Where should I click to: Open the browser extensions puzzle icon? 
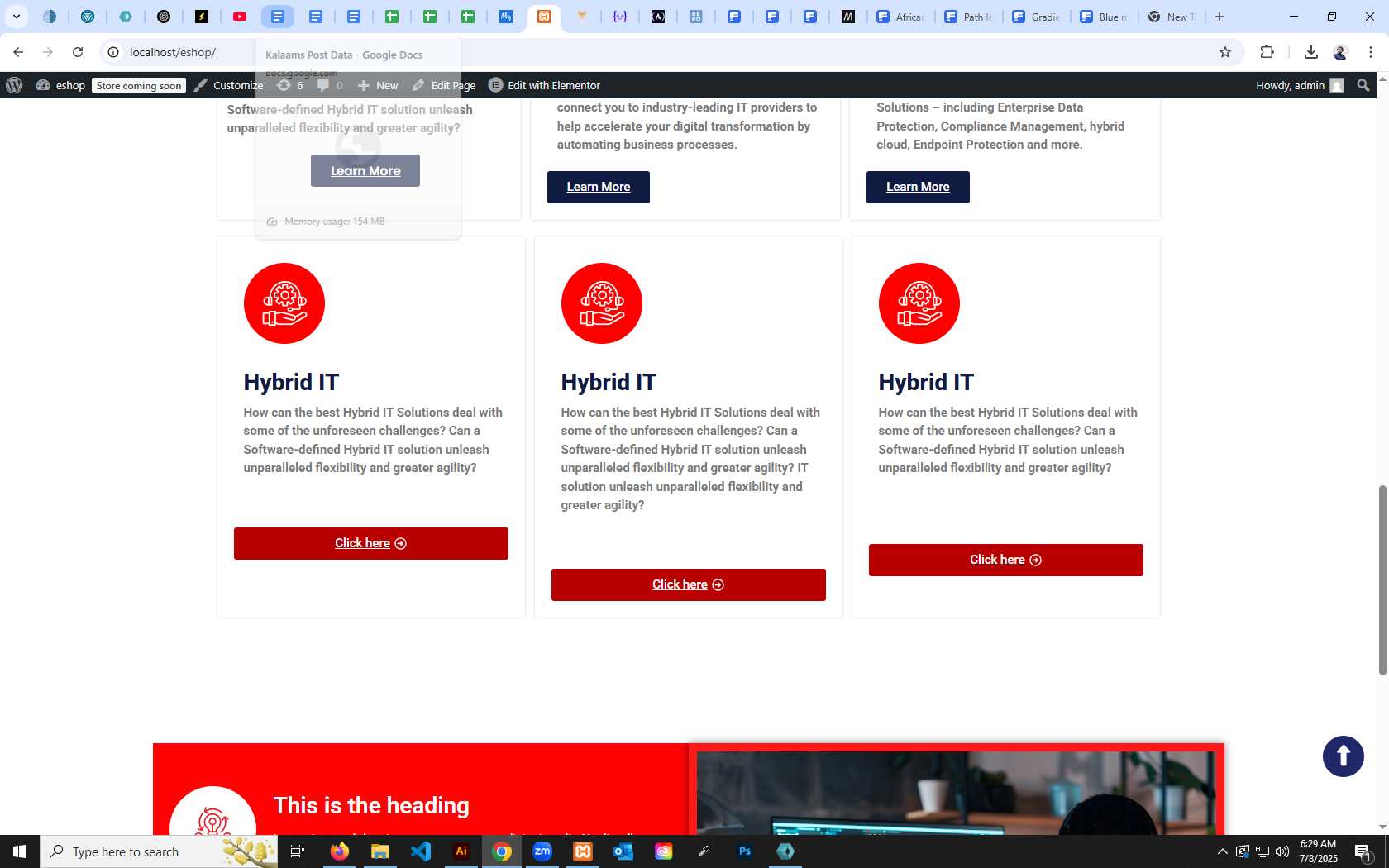point(1267,52)
